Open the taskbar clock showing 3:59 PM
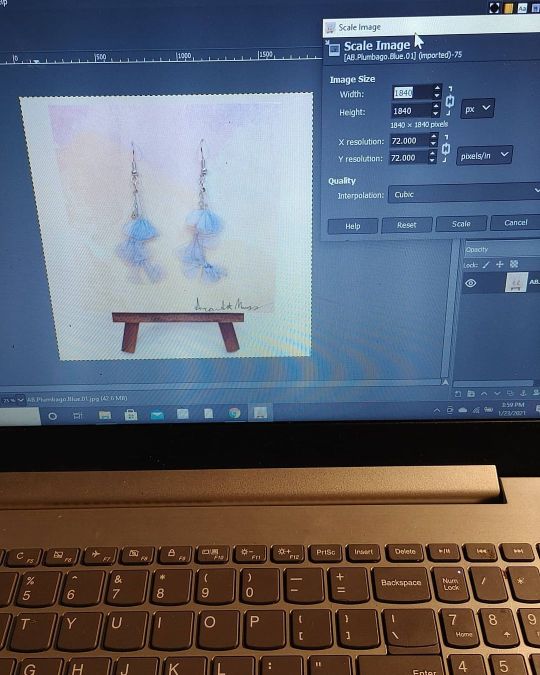The image size is (540, 675). [x=512, y=409]
